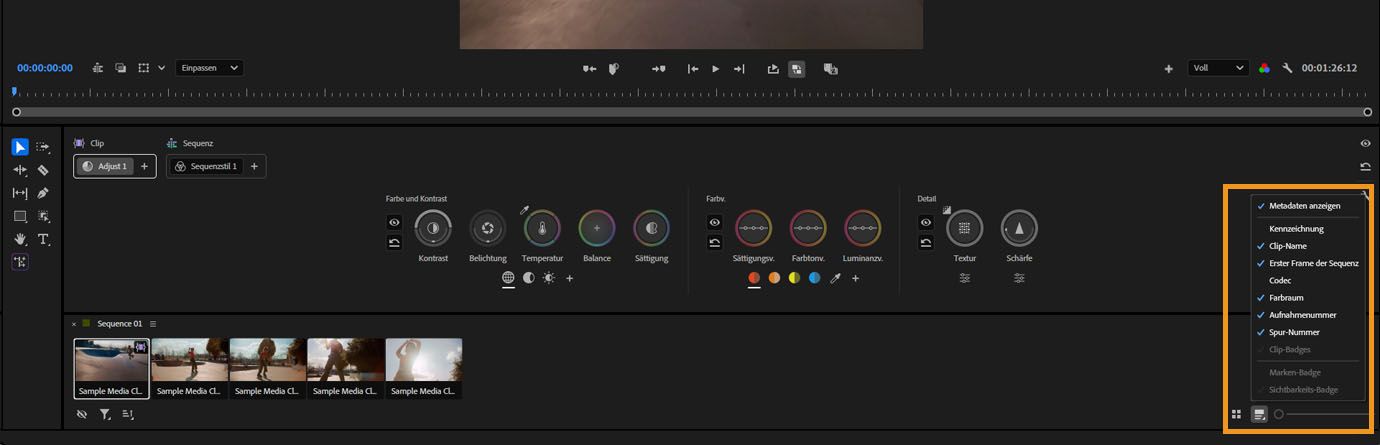Pick white balance with eyedropper near Temperatur
The width and height of the screenshot is (1380, 445).
click(x=523, y=210)
